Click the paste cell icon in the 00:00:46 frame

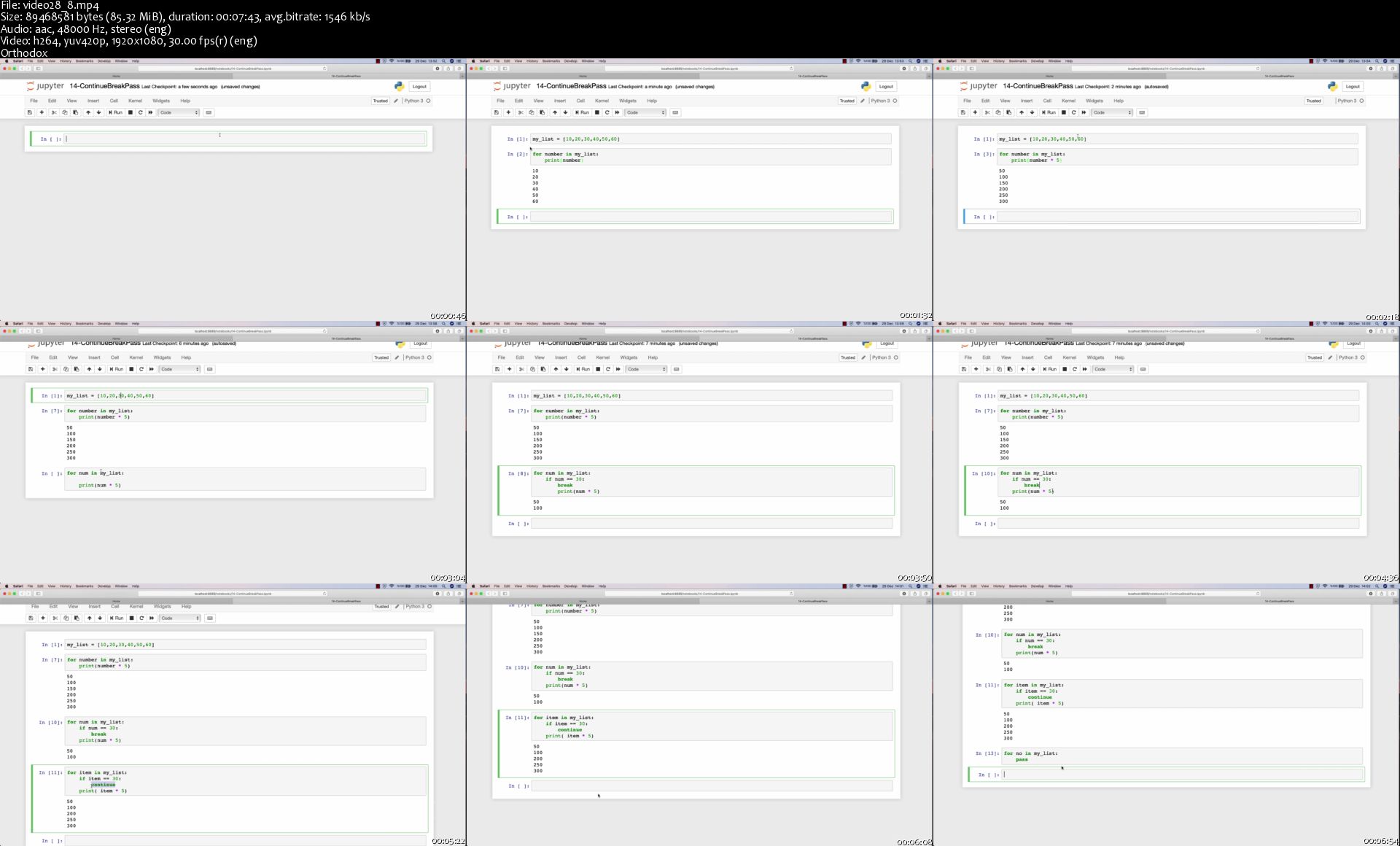click(x=75, y=112)
